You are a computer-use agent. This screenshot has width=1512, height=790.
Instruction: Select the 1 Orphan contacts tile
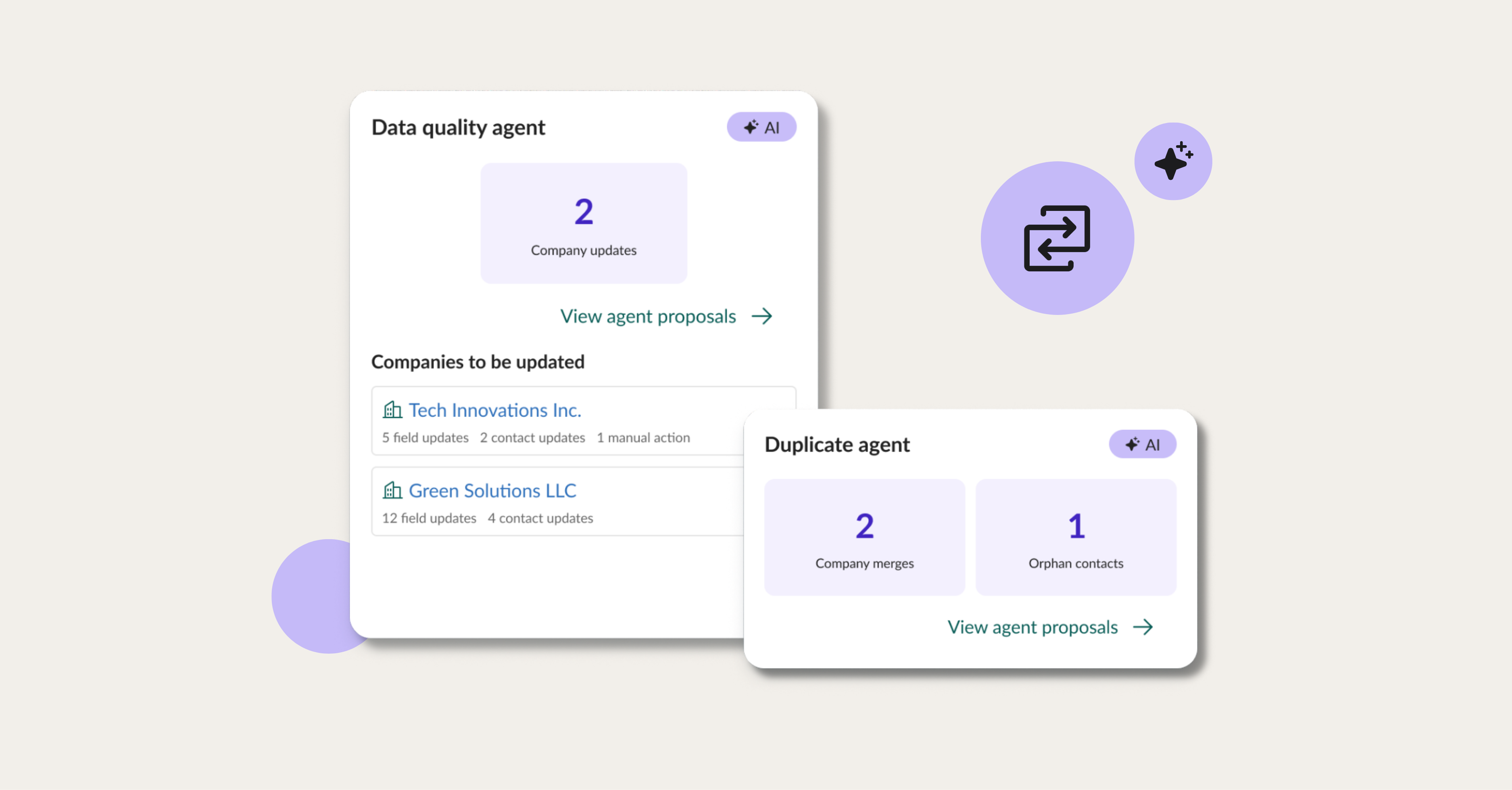point(1076,537)
